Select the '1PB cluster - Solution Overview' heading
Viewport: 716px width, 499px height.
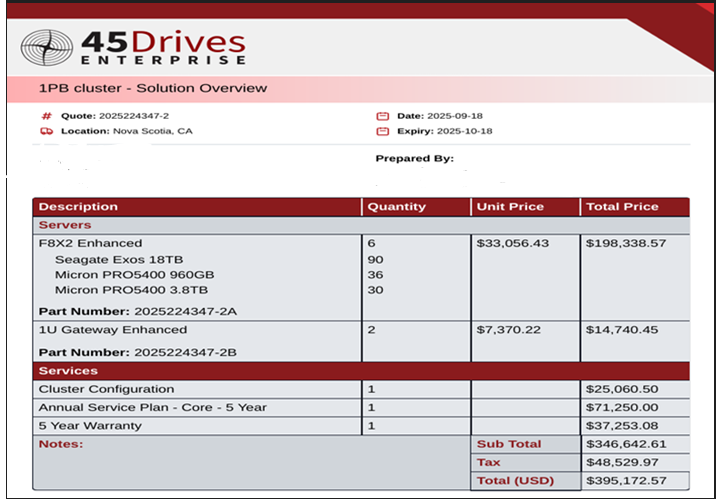(153, 88)
